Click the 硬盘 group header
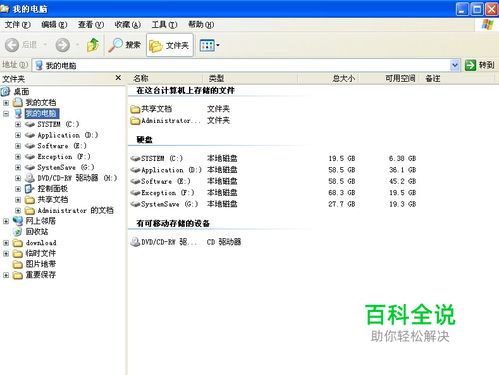The image size is (499, 375). coord(144,140)
